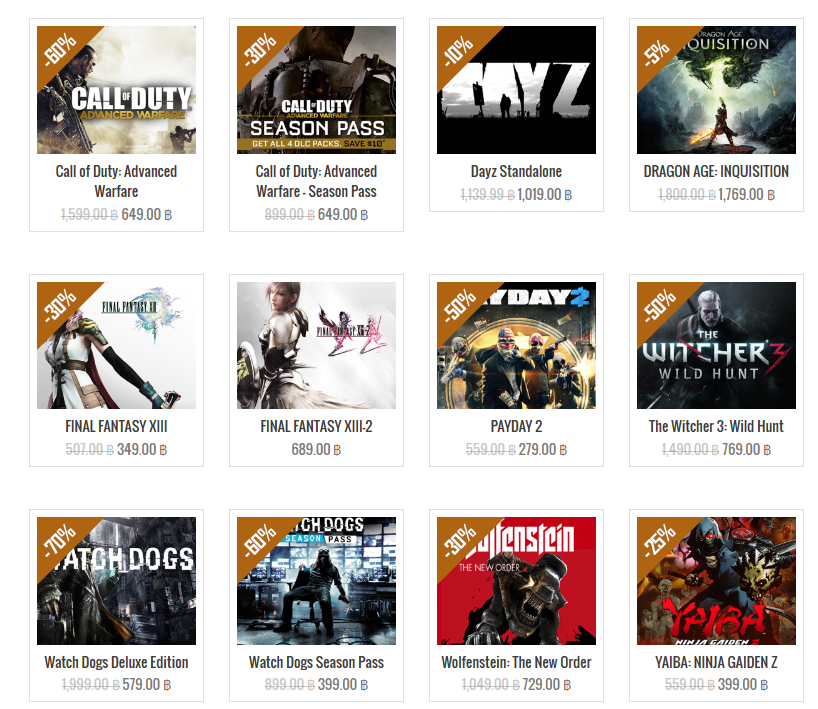Viewport: 818px width, 709px height.
Task: Click 'Call of Duty: Advanced Warfare - Season Pass' title
Action: [316, 181]
